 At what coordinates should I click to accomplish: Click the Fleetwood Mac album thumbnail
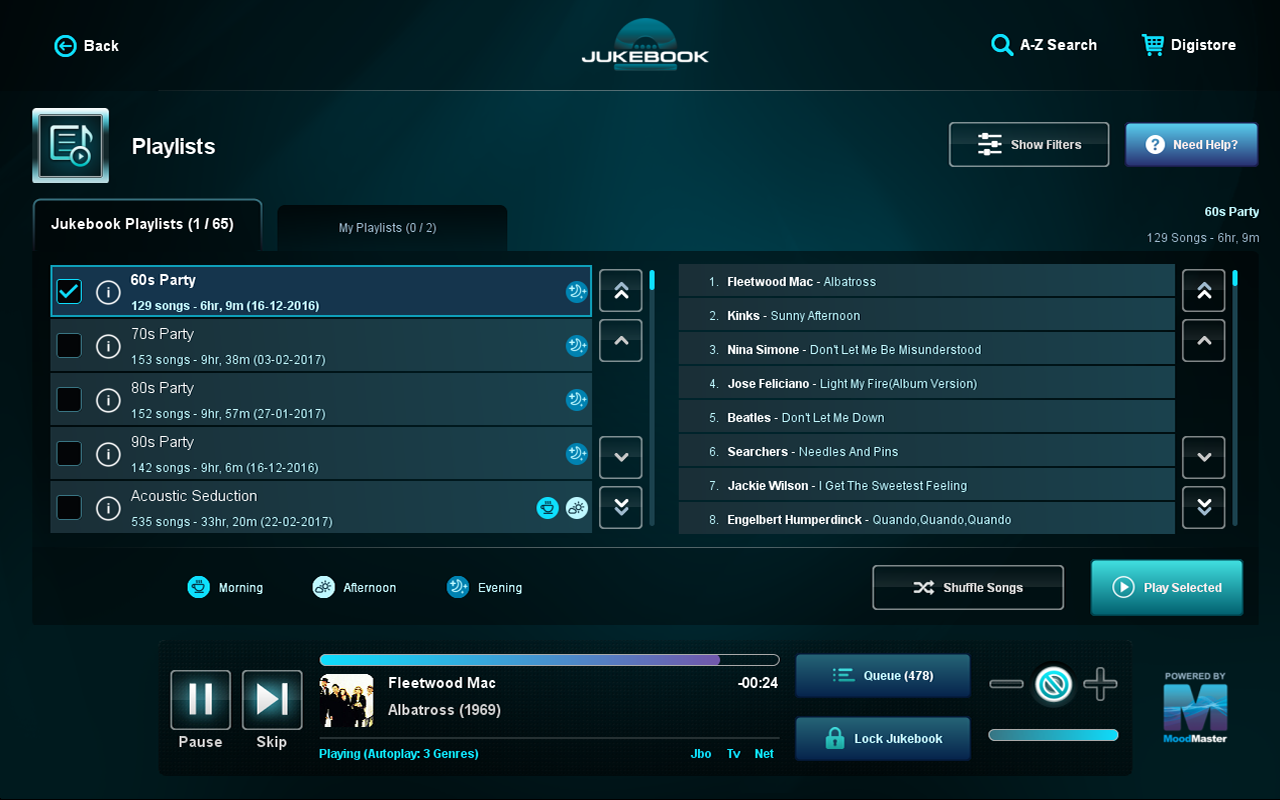346,701
